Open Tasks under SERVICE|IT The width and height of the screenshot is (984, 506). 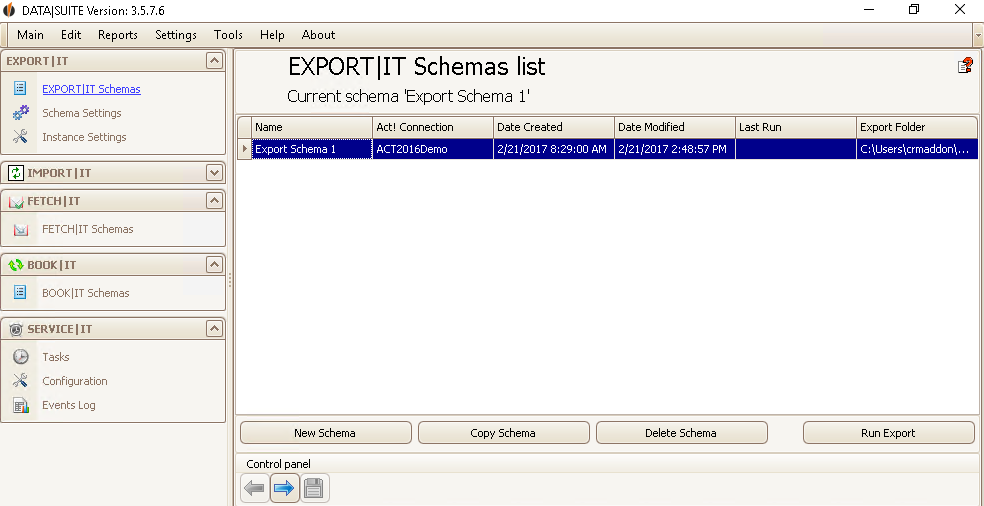[56, 357]
